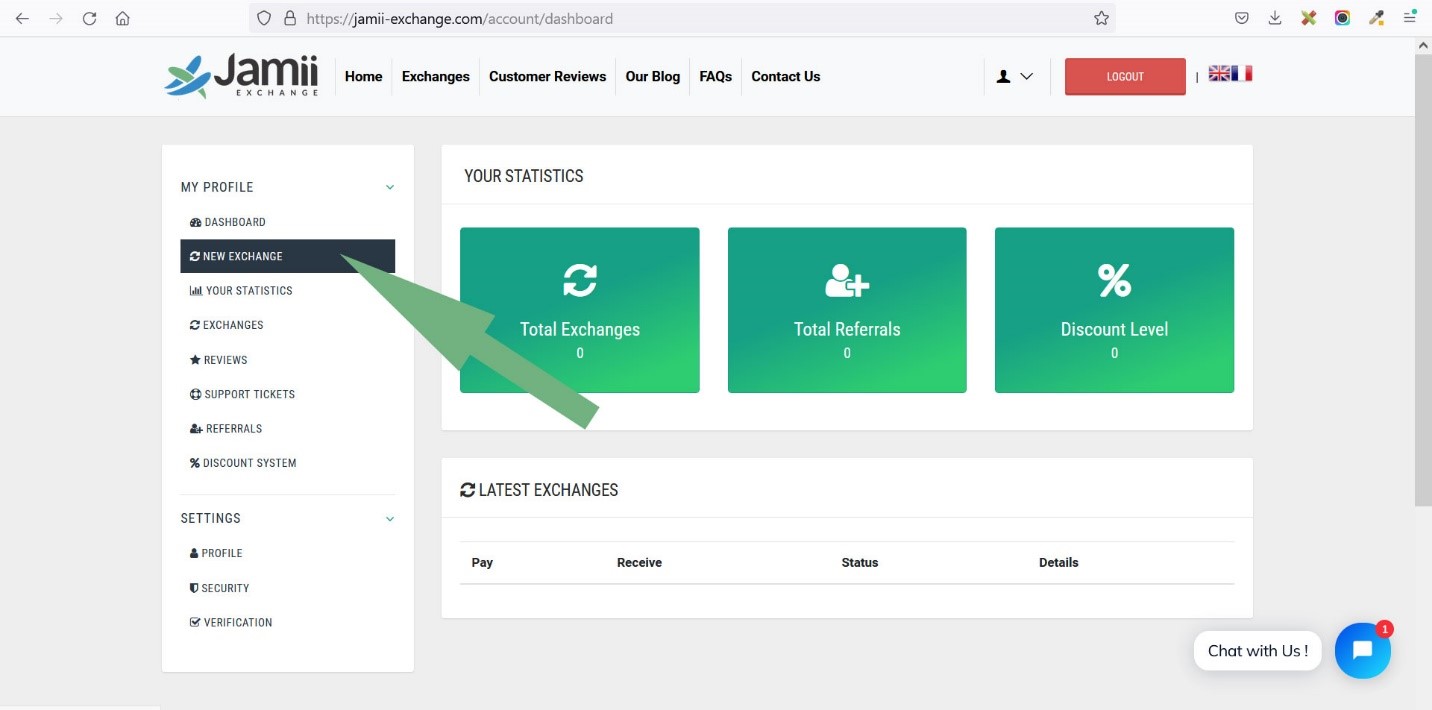Collapse the My Profile section chevron
The image size is (1432, 710).
coord(390,187)
